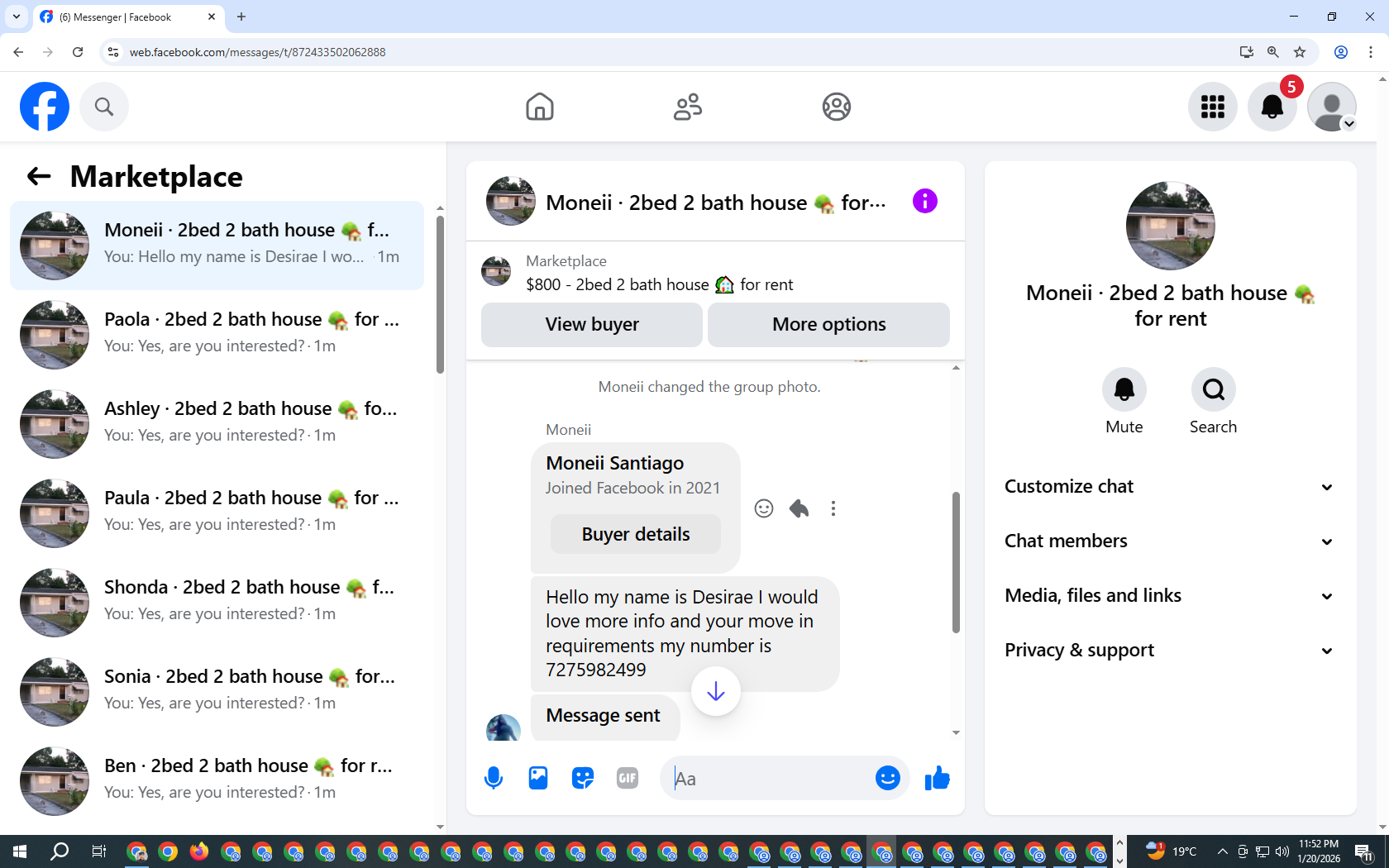Open the Friends icon in top navigation
1389x868 pixels.
pyautogui.click(x=688, y=107)
